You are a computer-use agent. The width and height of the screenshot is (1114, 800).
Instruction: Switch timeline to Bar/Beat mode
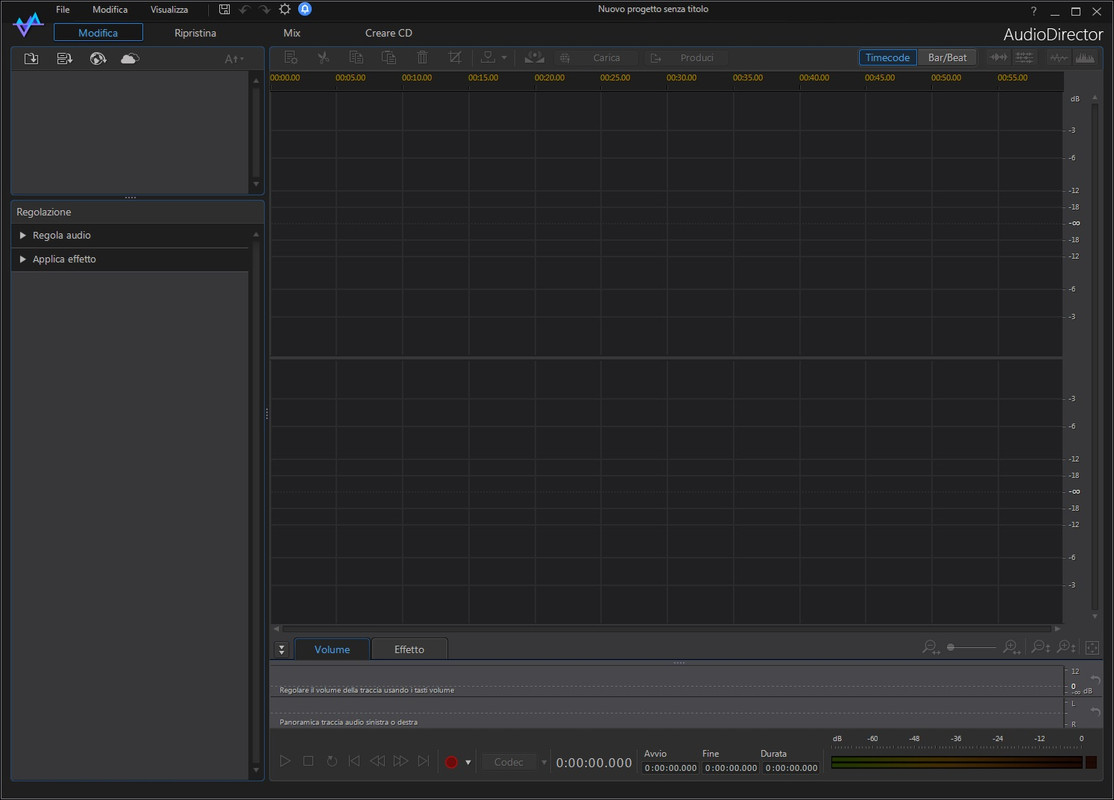point(947,58)
